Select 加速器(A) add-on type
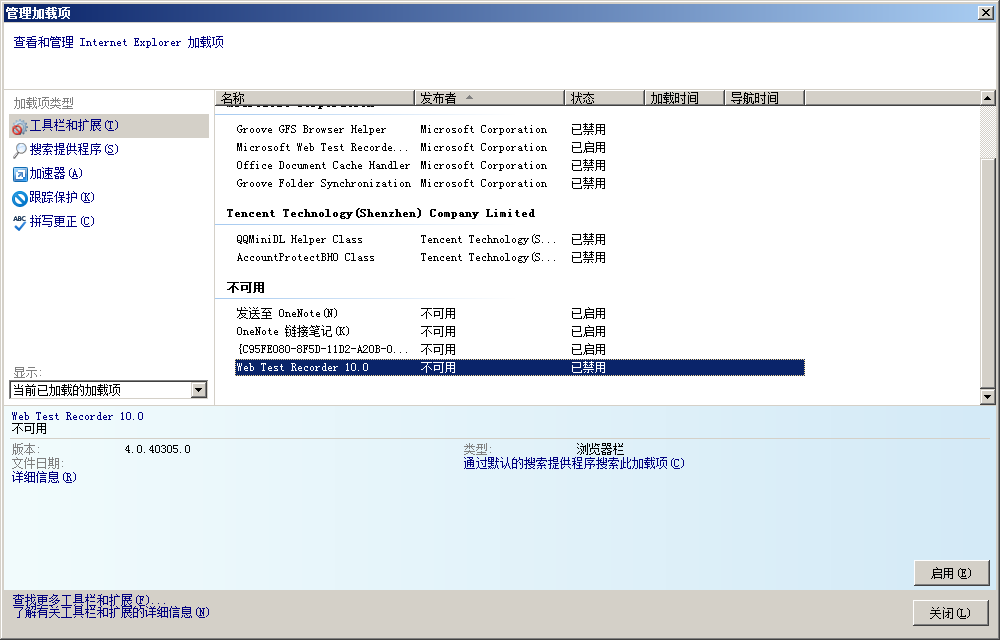Image resolution: width=1000 pixels, height=640 pixels. (x=56, y=173)
